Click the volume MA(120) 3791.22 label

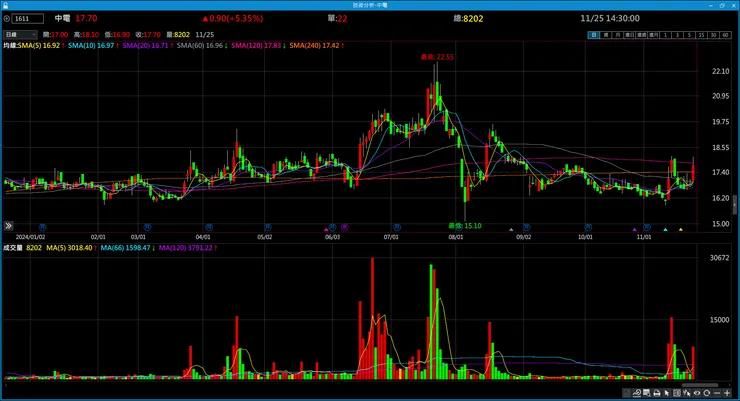click(x=185, y=248)
